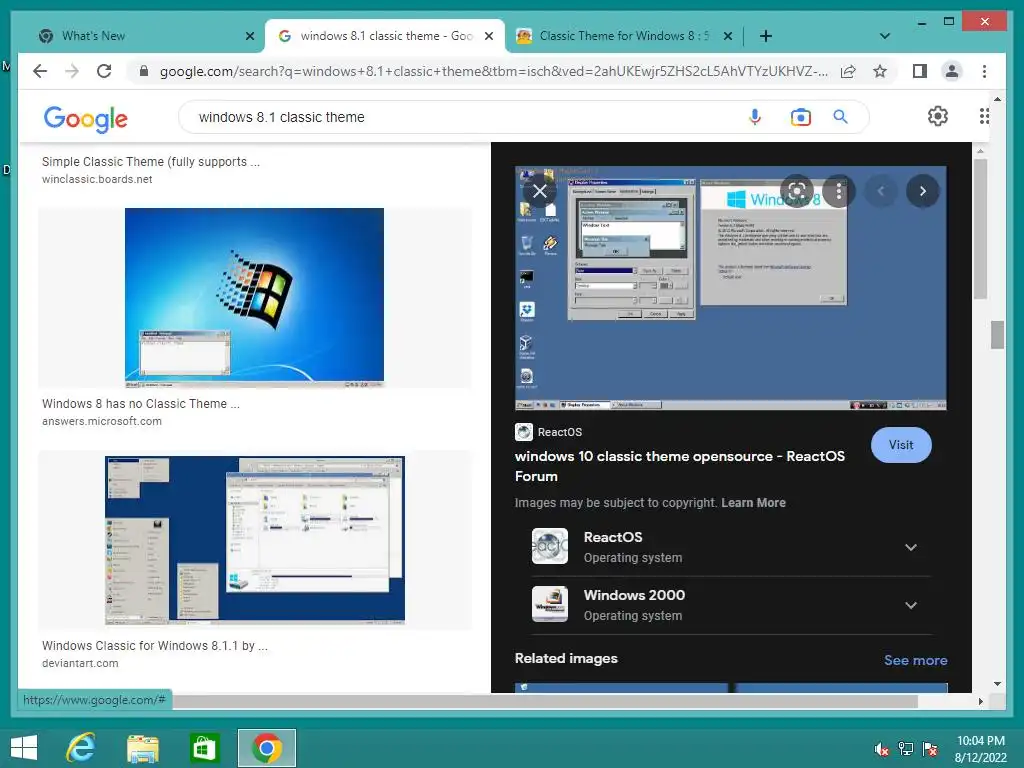Open Action Center flag icon

[930, 749]
